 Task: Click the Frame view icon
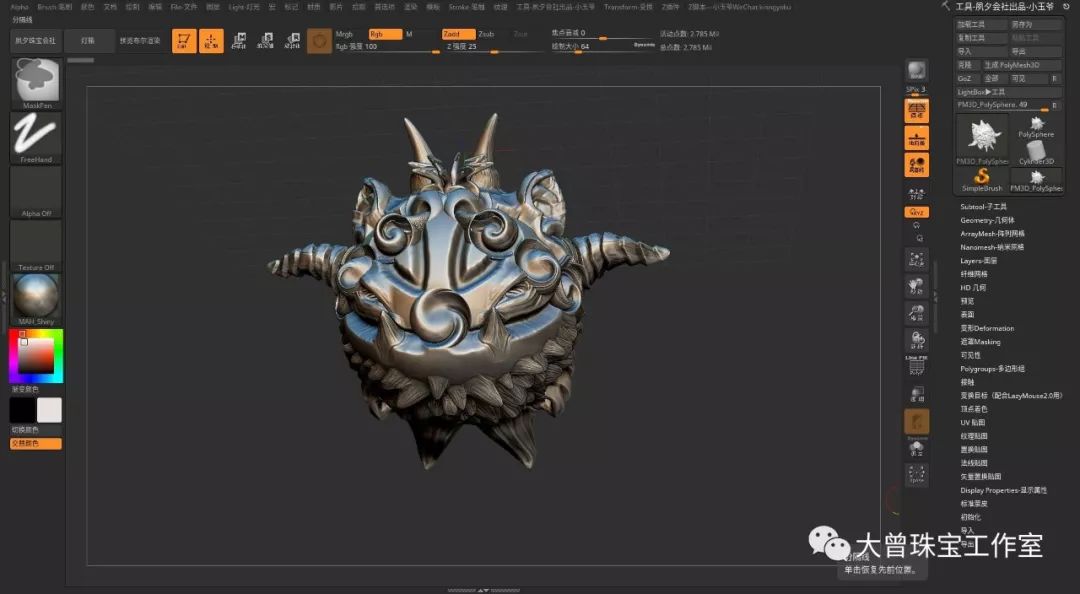pyautogui.click(x=917, y=259)
